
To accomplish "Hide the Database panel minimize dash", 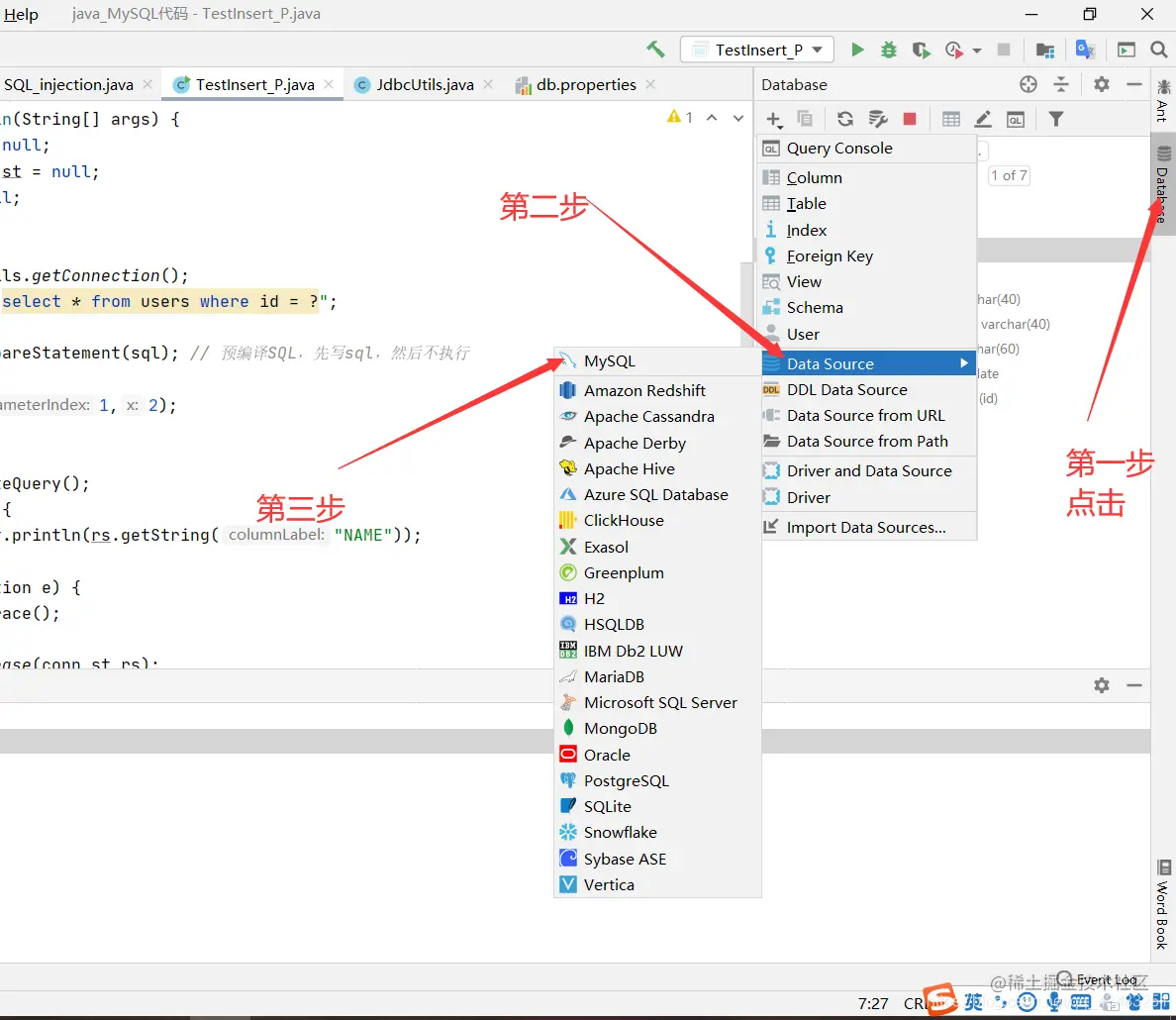I will [1134, 85].
